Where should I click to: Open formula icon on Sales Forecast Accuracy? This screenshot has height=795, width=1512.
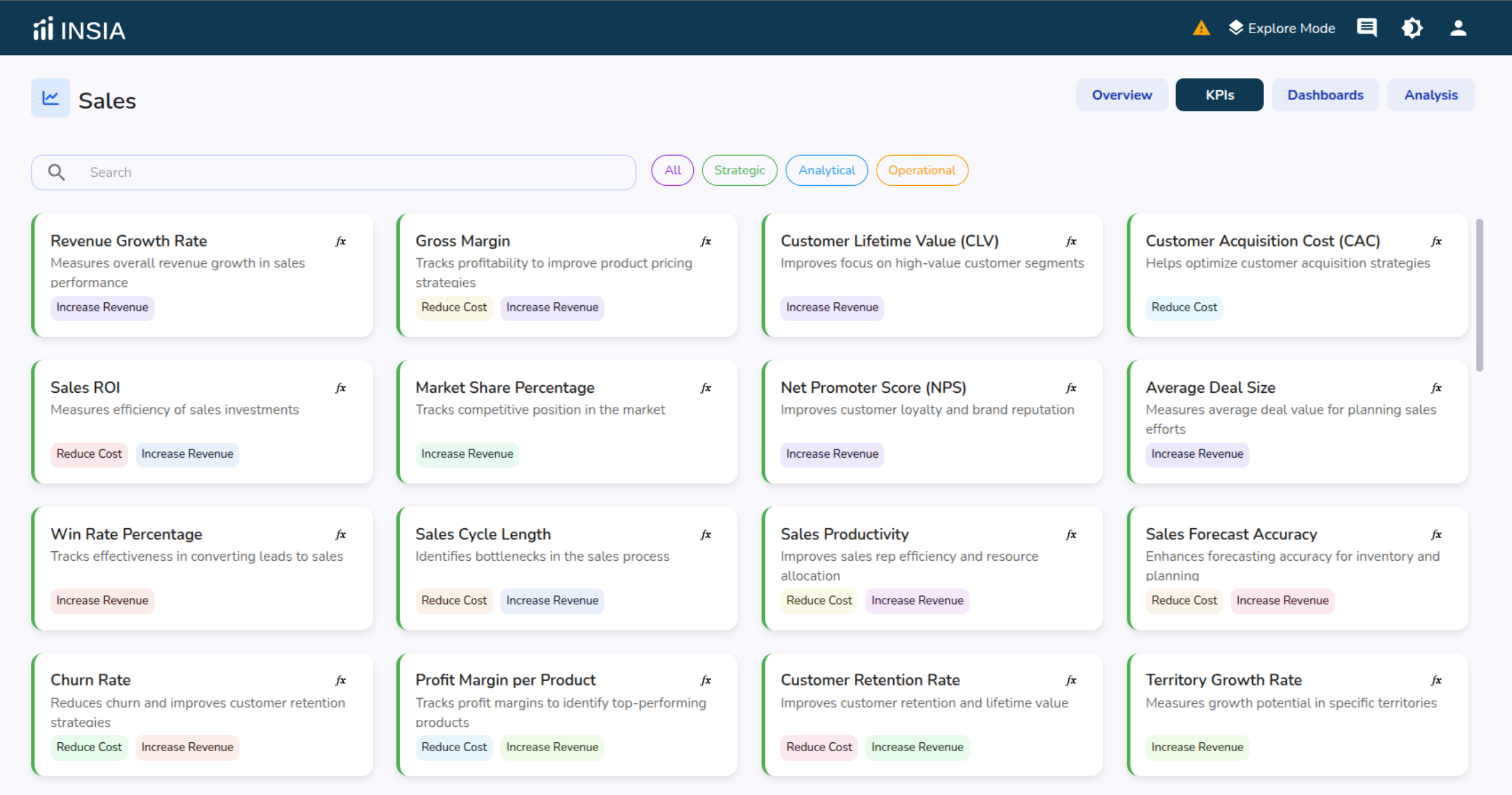pyautogui.click(x=1436, y=535)
